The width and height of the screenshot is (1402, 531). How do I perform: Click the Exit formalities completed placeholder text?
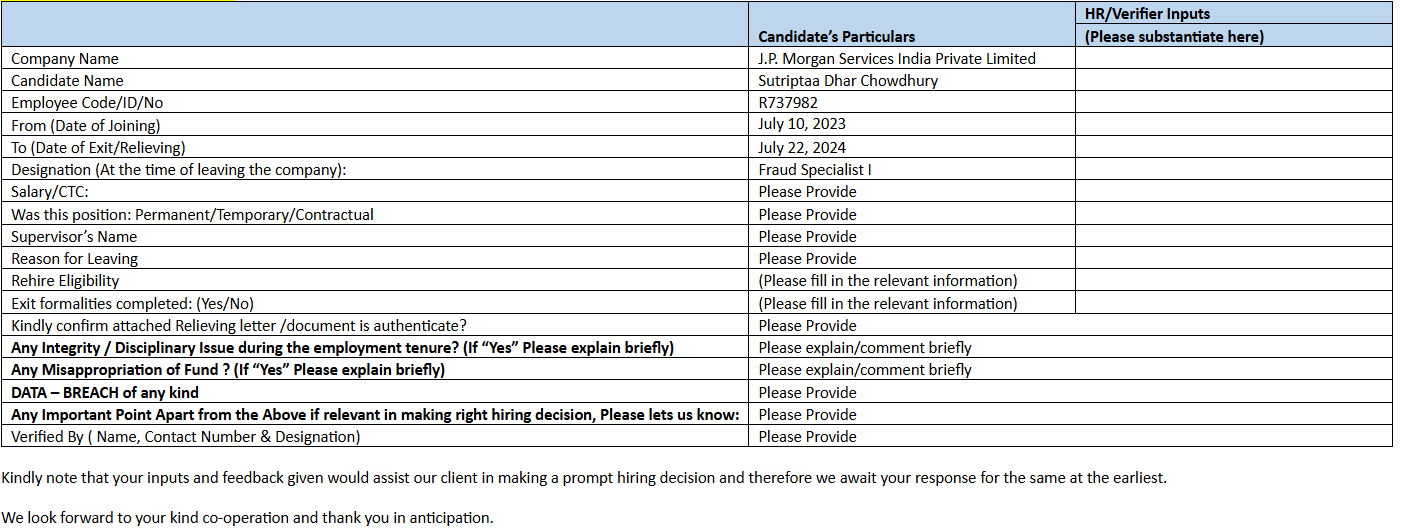click(887, 303)
